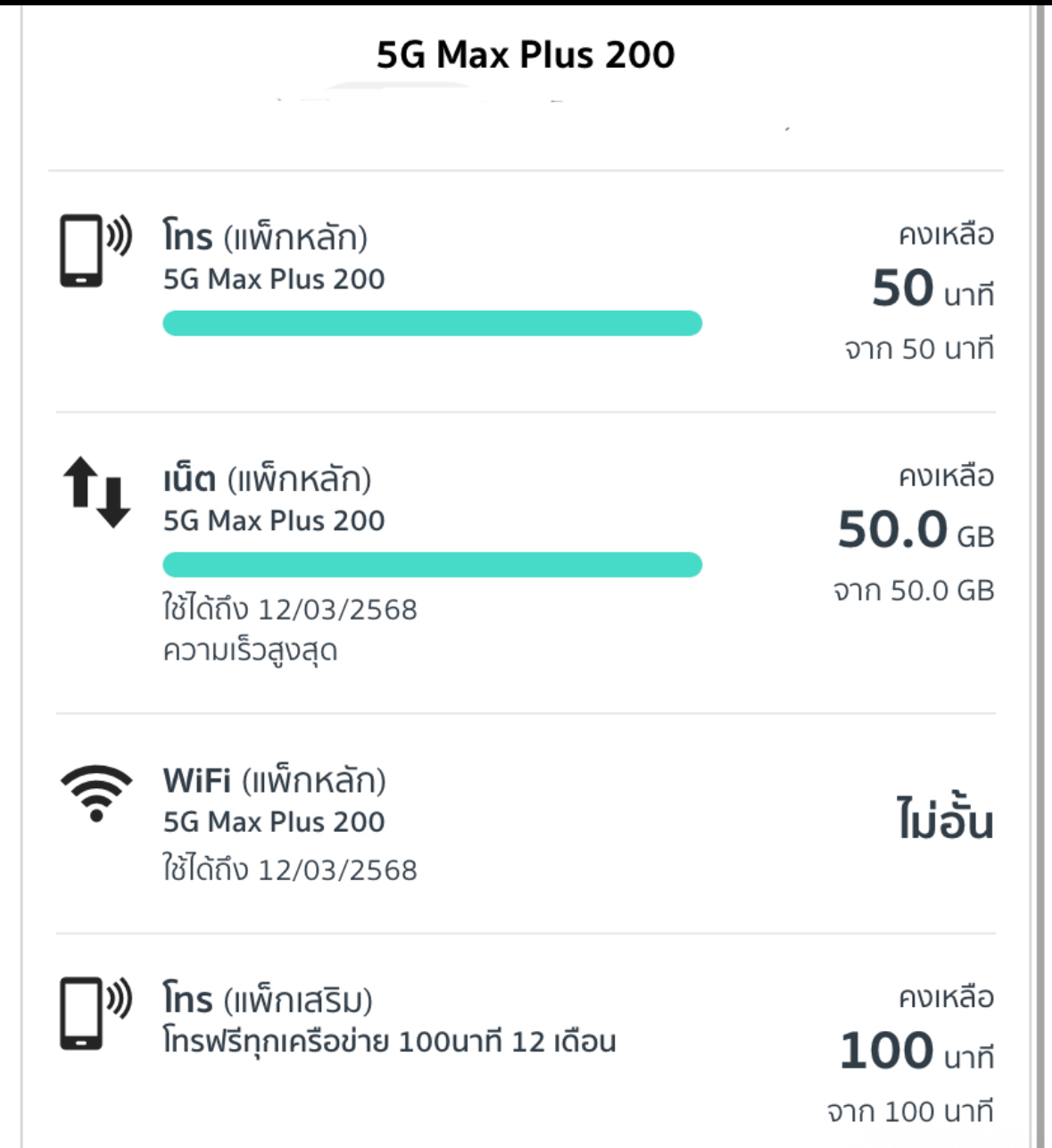Select the WiFi expiry date ใช้ได้ถึง 12/03/2568
The width and height of the screenshot is (1052, 1148).
(x=290, y=869)
